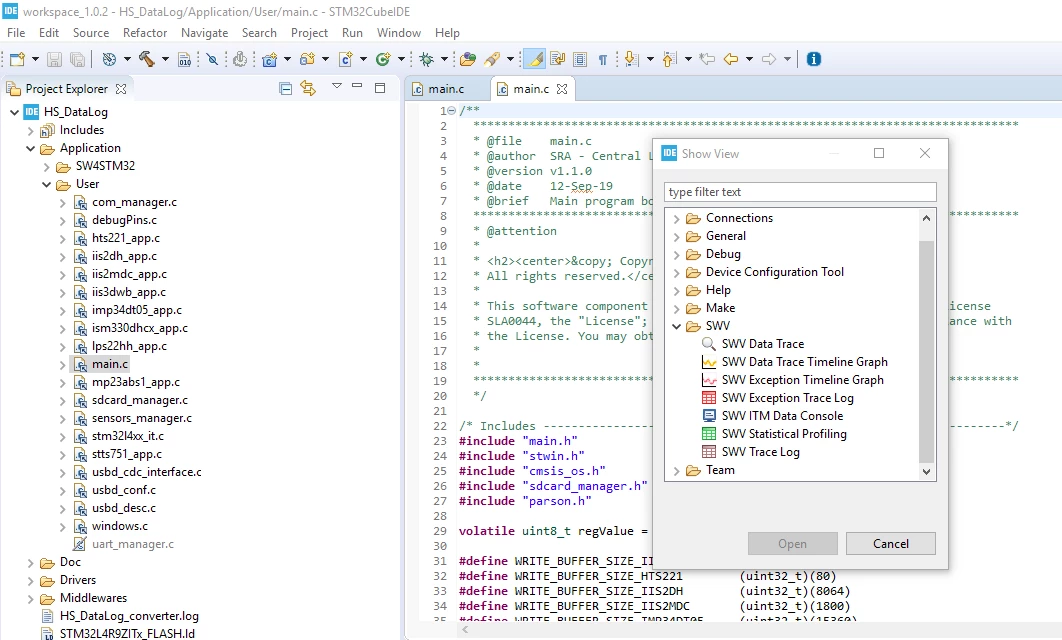The image size is (1062, 640).
Task: Click the Build hammer icon
Action: [146, 60]
